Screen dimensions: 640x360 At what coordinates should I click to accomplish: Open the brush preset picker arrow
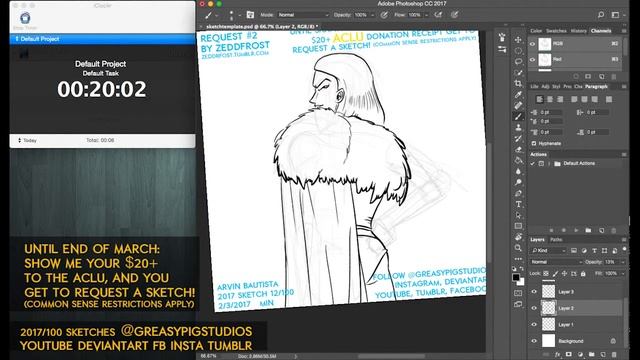240,15
